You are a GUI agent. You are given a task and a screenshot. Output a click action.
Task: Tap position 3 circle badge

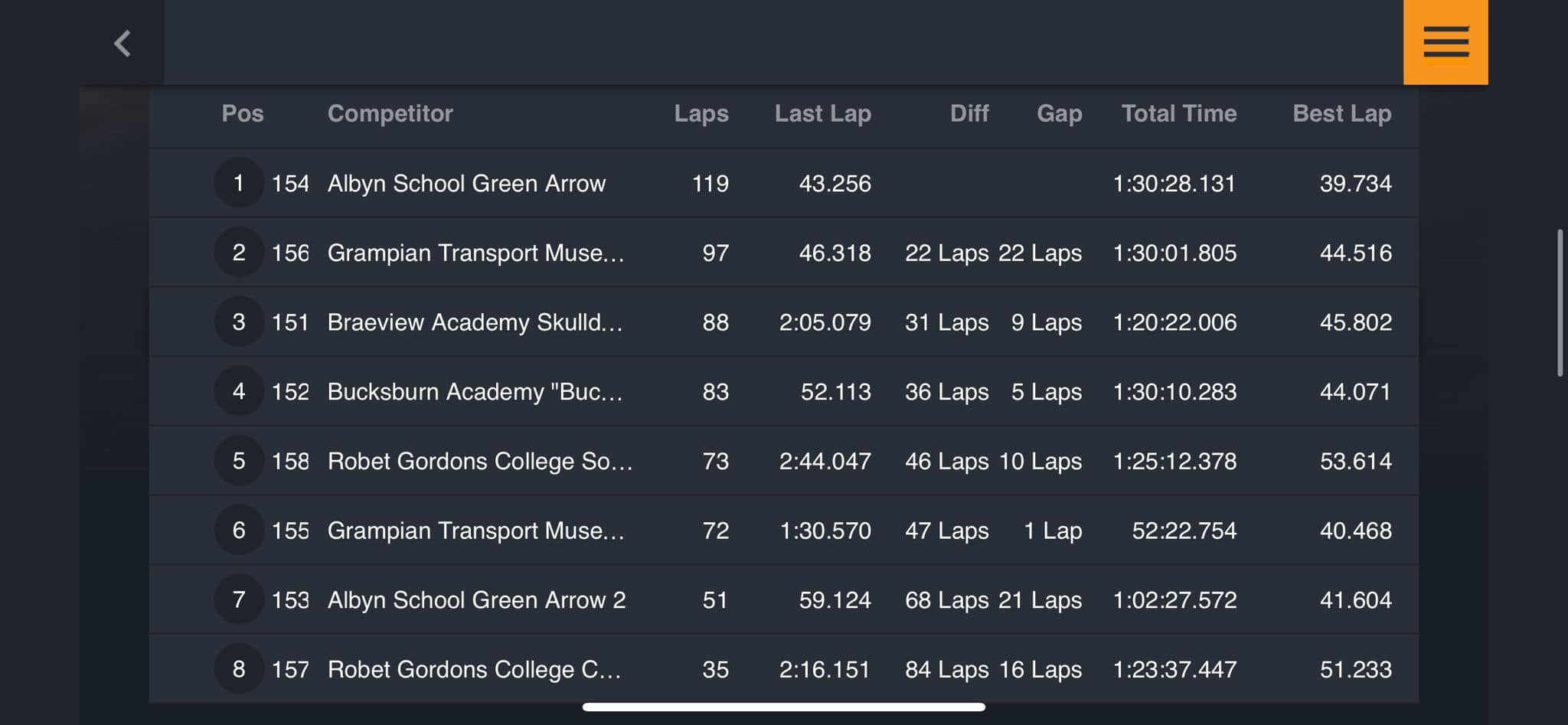239,322
